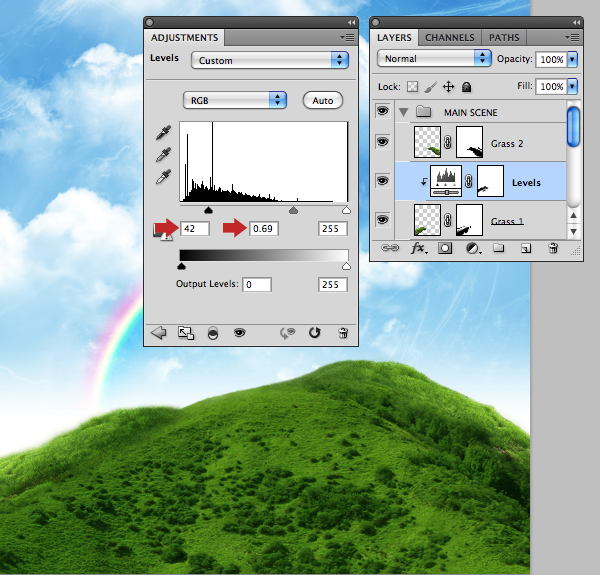Hide the Grass 1 layer
Image resolution: width=600 pixels, height=575 pixels.
click(382, 219)
